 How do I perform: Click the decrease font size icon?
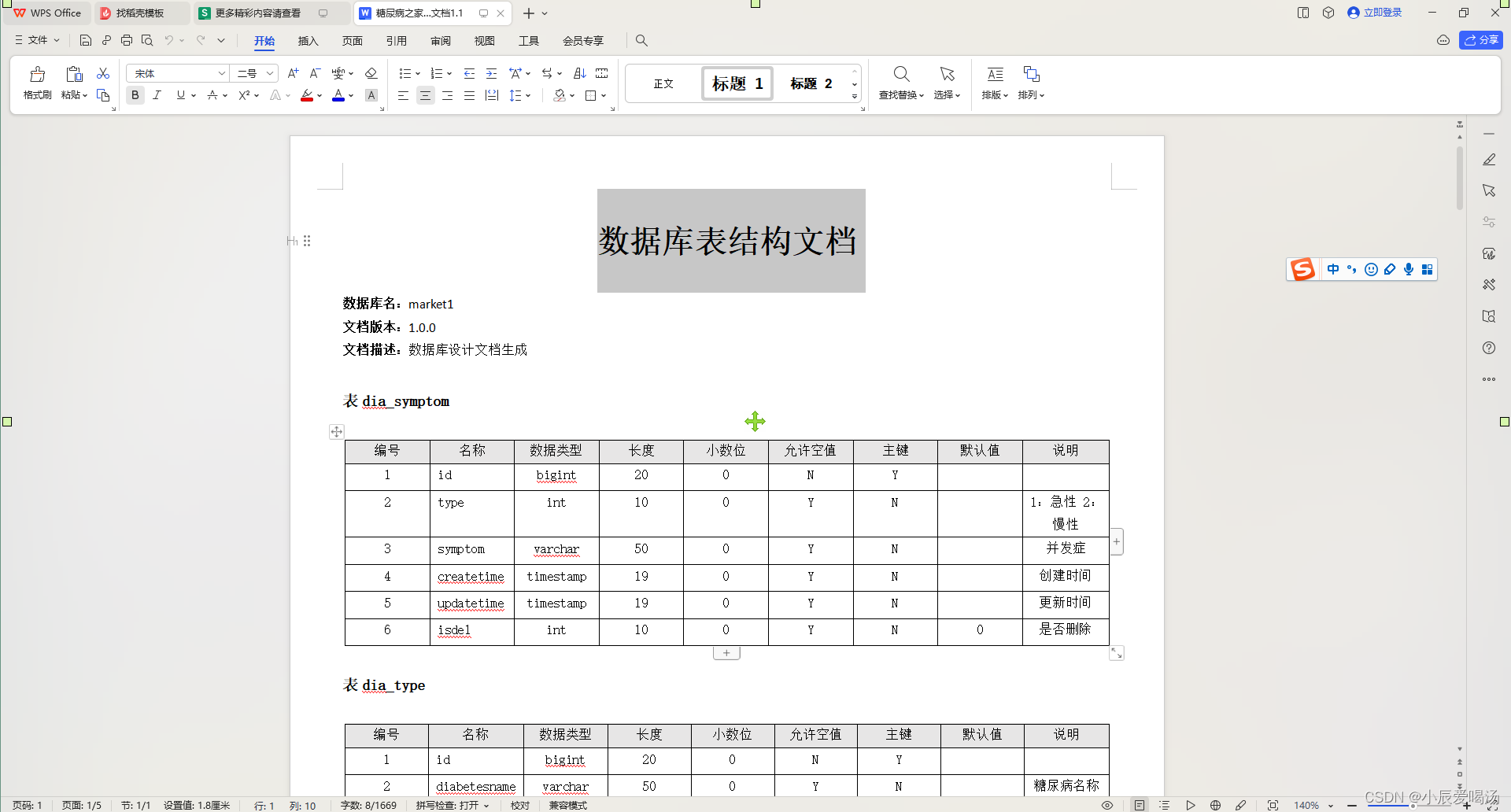[x=315, y=73]
